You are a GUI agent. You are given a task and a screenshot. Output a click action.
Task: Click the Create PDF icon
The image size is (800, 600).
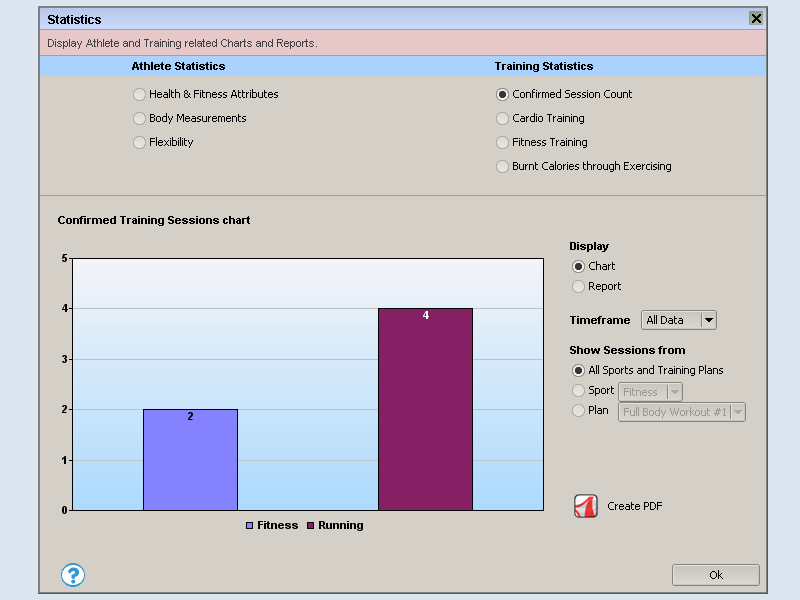coord(585,506)
